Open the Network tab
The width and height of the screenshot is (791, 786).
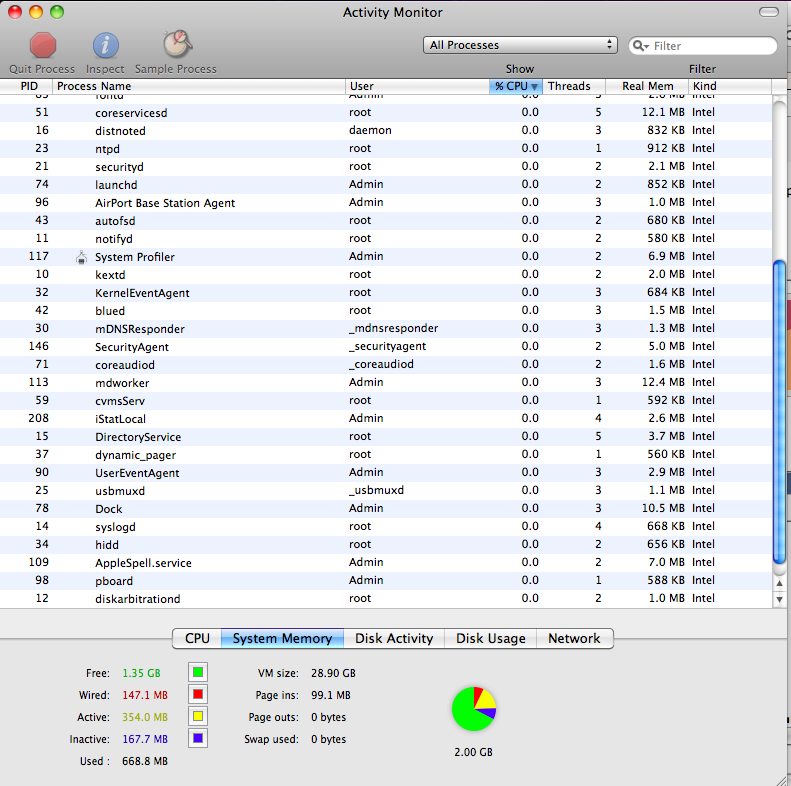click(575, 639)
